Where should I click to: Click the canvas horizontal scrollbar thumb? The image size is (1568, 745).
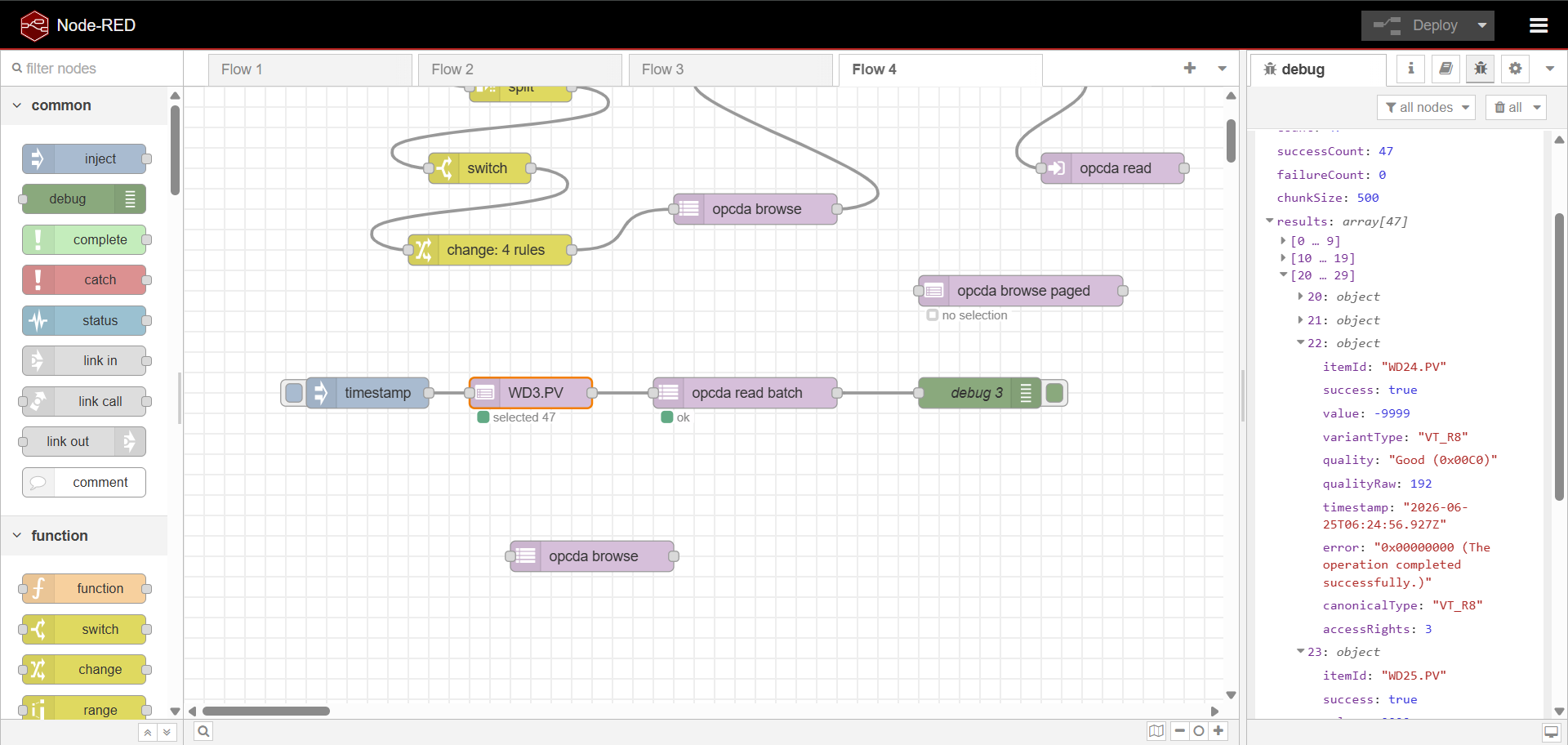pyautogui.click(x=266, y=711)
